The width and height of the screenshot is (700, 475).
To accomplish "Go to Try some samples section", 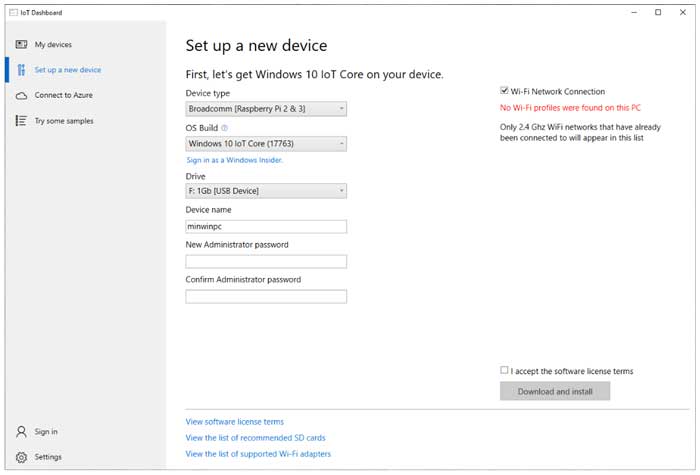I will click(63, 121).
